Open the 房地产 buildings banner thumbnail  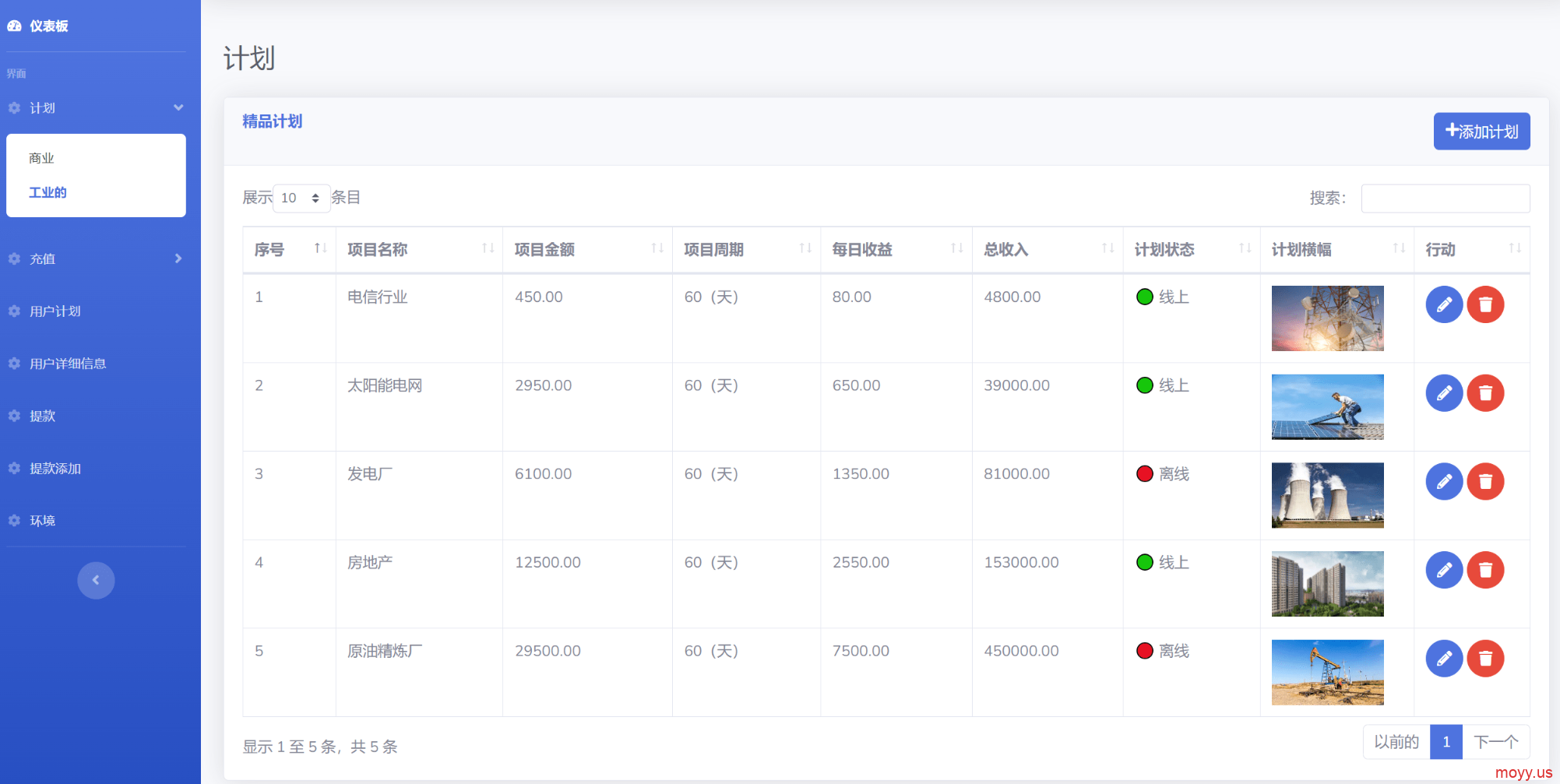1328,584
